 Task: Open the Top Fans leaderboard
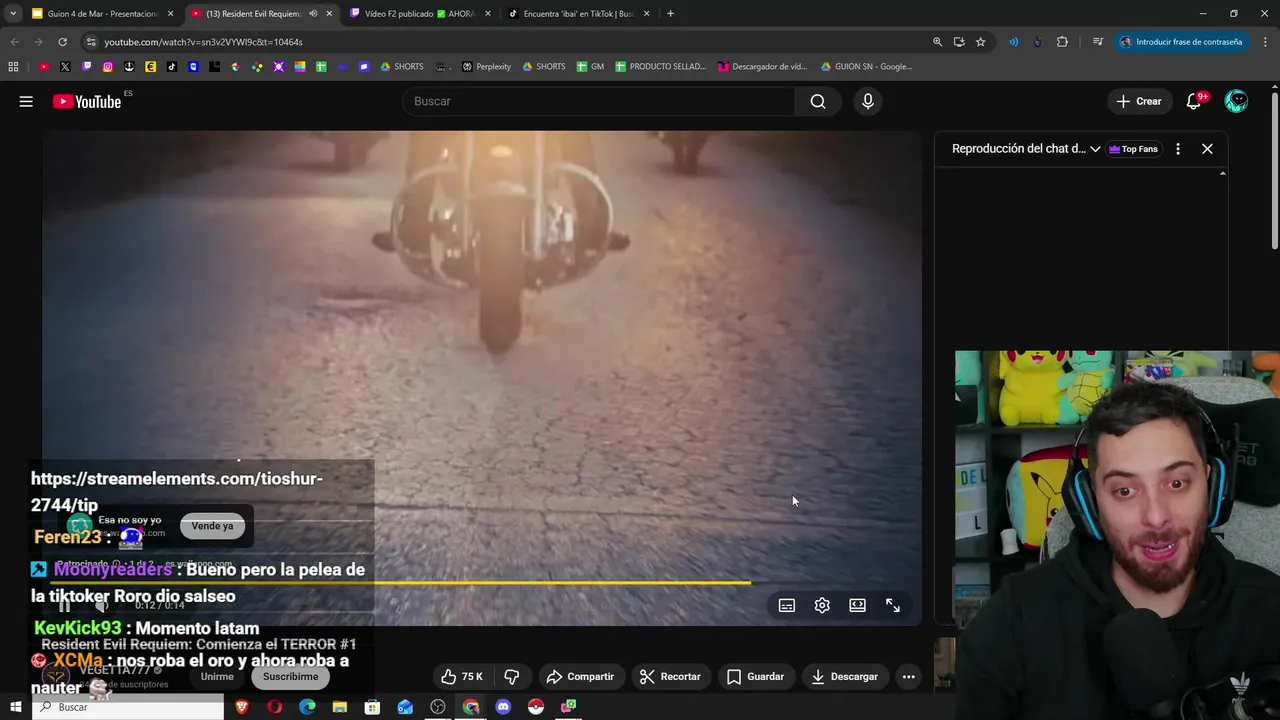1133,149
